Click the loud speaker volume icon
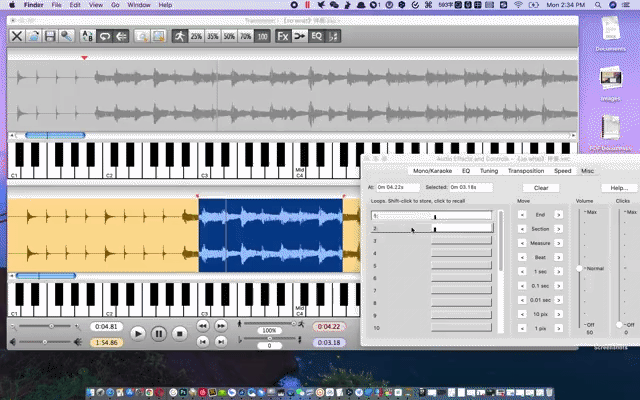 [78, 342]
